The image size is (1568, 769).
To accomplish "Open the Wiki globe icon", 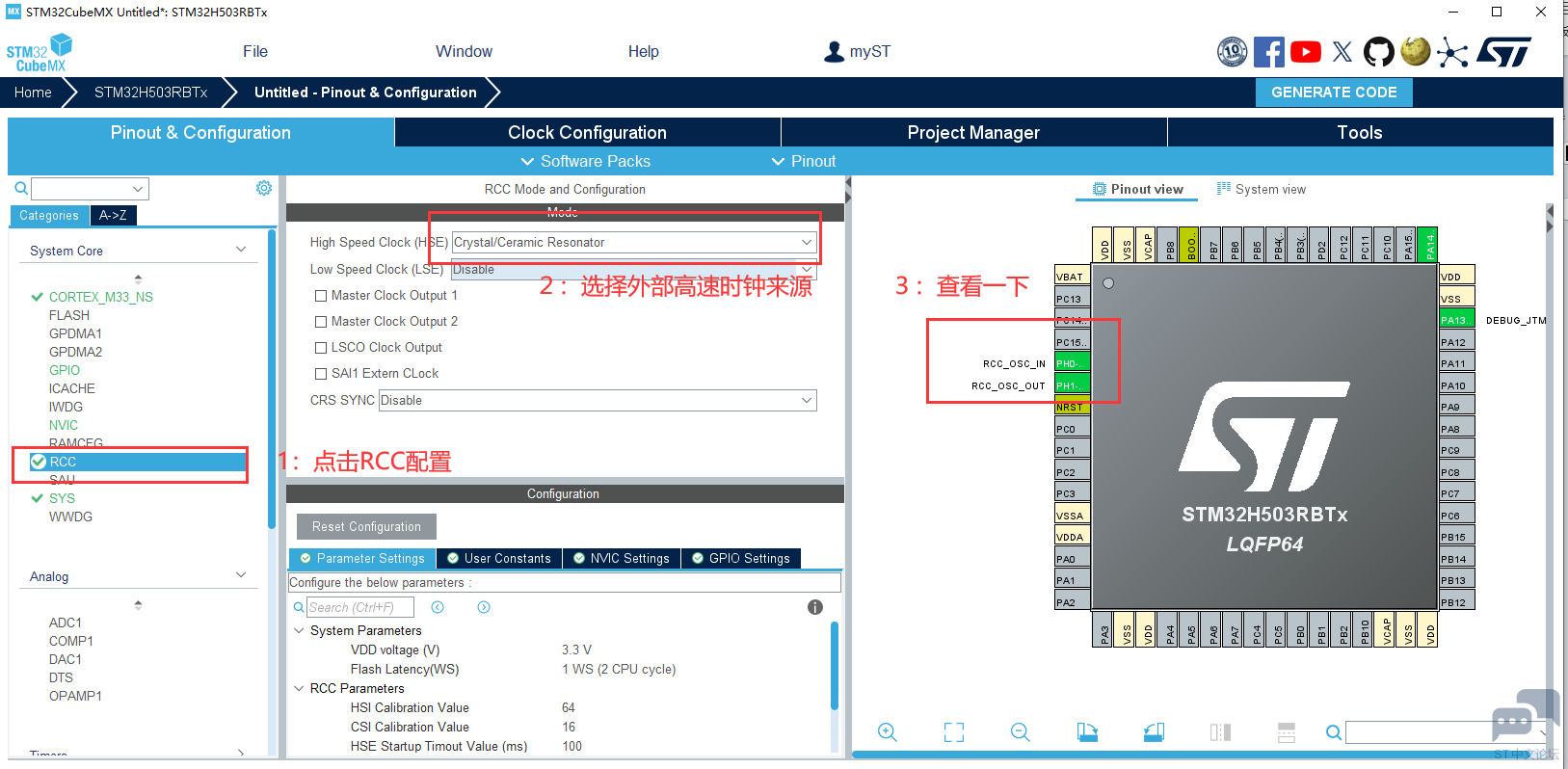I will pyautogui.click(x=1415, y=51).
